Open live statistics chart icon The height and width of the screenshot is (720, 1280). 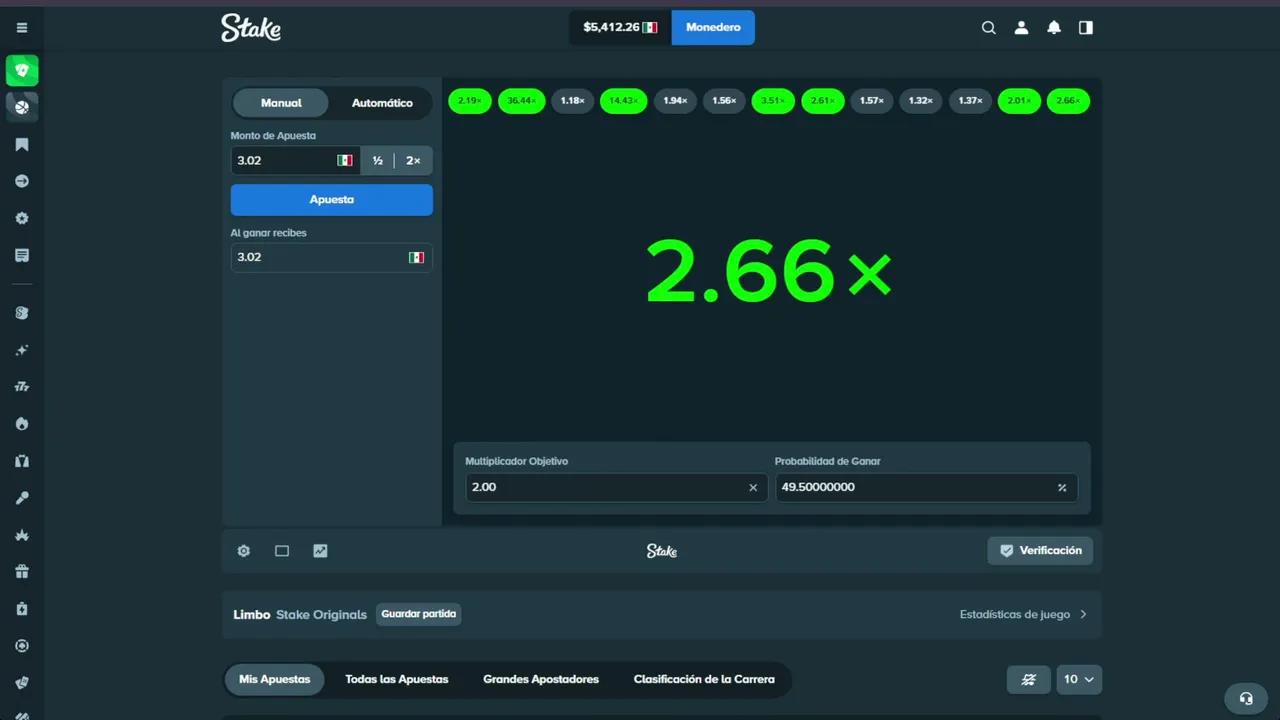(320, 551)
